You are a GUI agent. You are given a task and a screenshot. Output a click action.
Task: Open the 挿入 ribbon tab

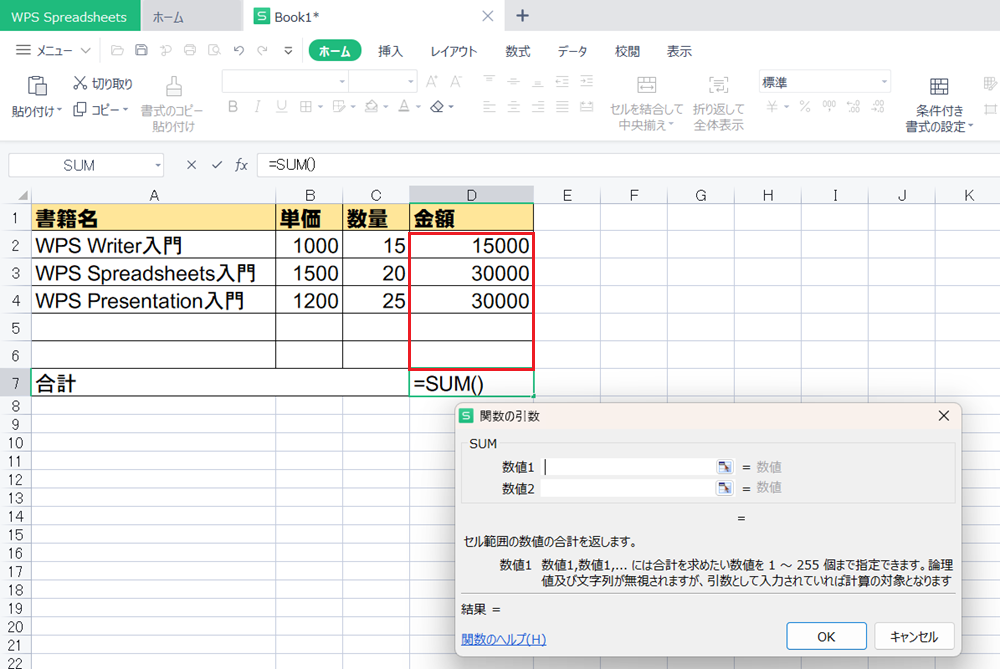pos(390,51)
